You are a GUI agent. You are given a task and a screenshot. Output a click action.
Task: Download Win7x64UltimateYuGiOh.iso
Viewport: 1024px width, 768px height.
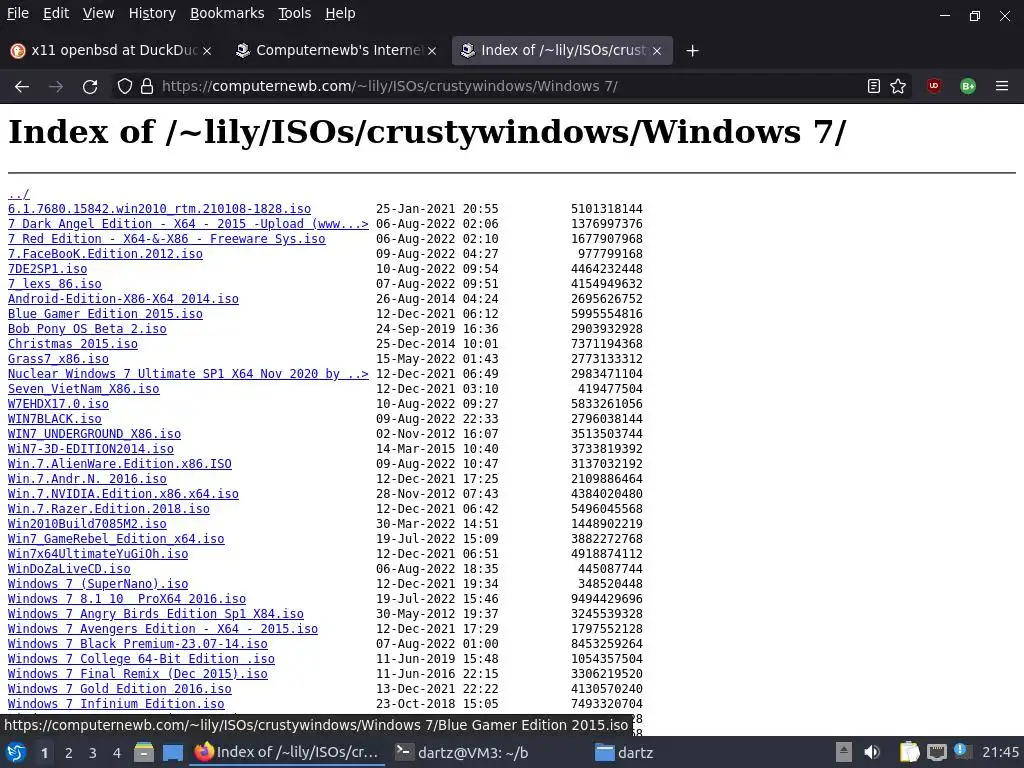point(98,554)
